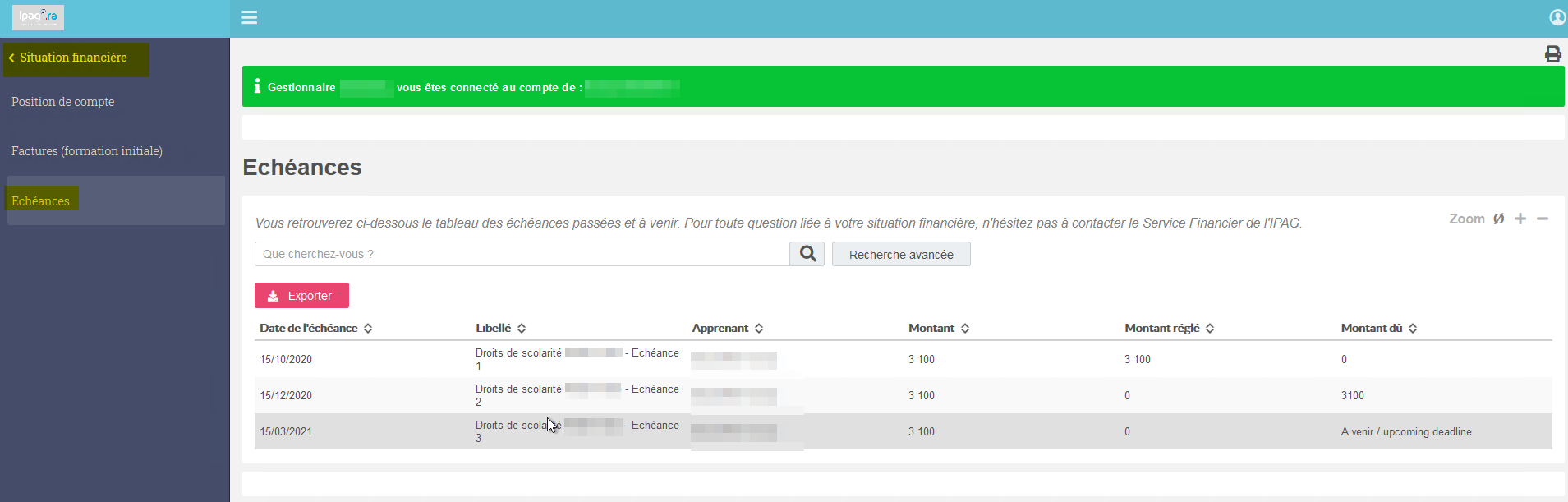
Task: Sort by Apprenant column arrows
Action: tap(759, 328)
